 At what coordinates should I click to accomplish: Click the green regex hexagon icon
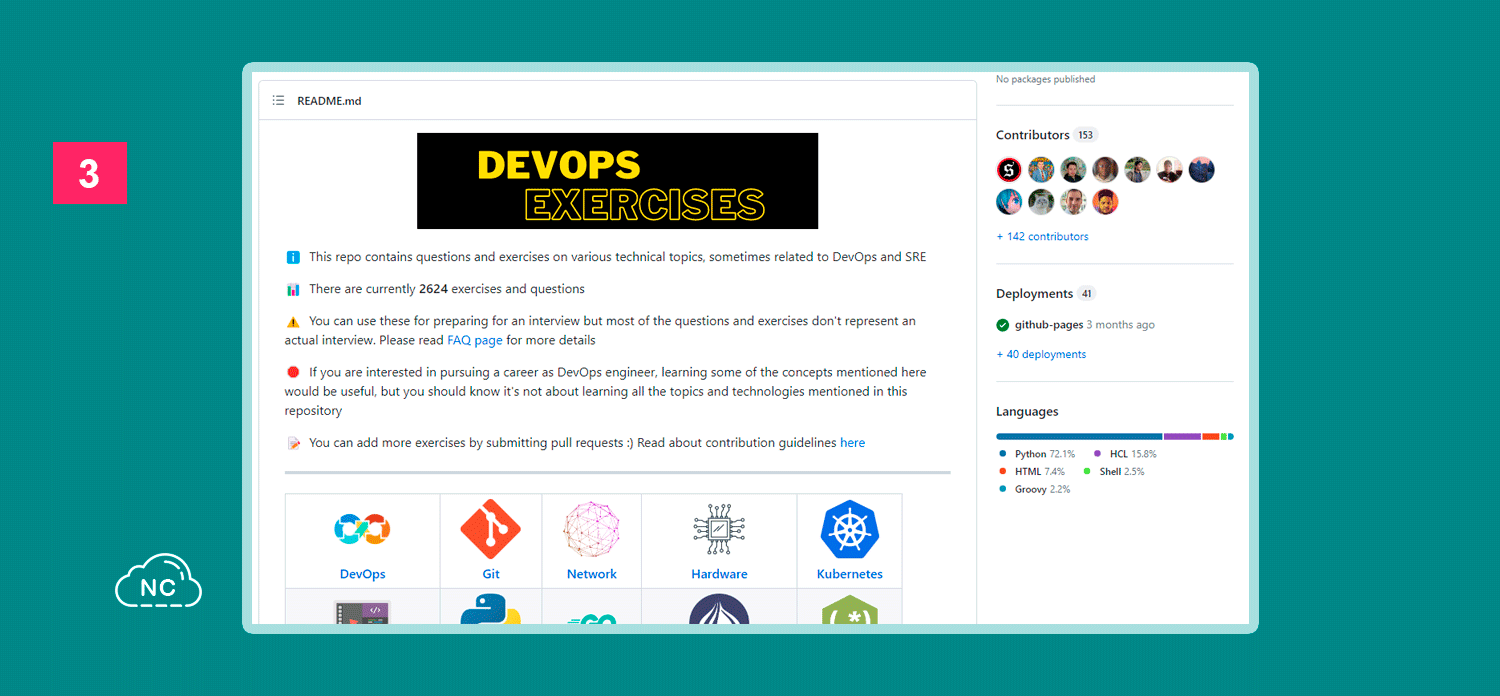click(849, 610)
